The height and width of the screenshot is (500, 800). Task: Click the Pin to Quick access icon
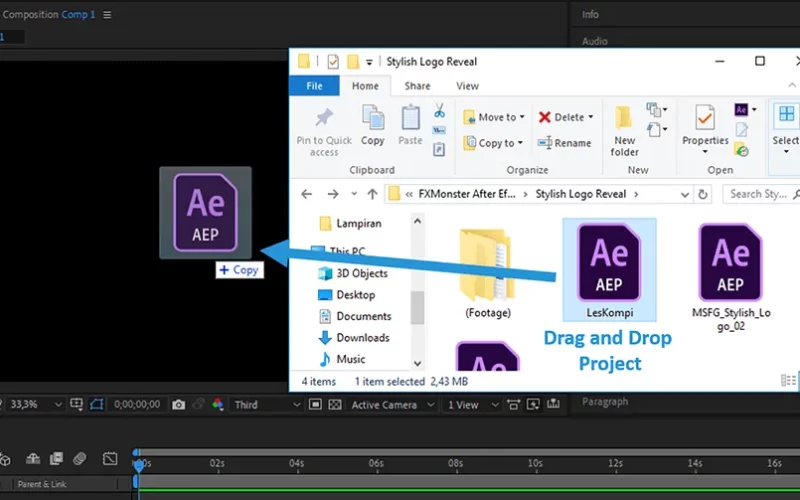tap(323, 117)
